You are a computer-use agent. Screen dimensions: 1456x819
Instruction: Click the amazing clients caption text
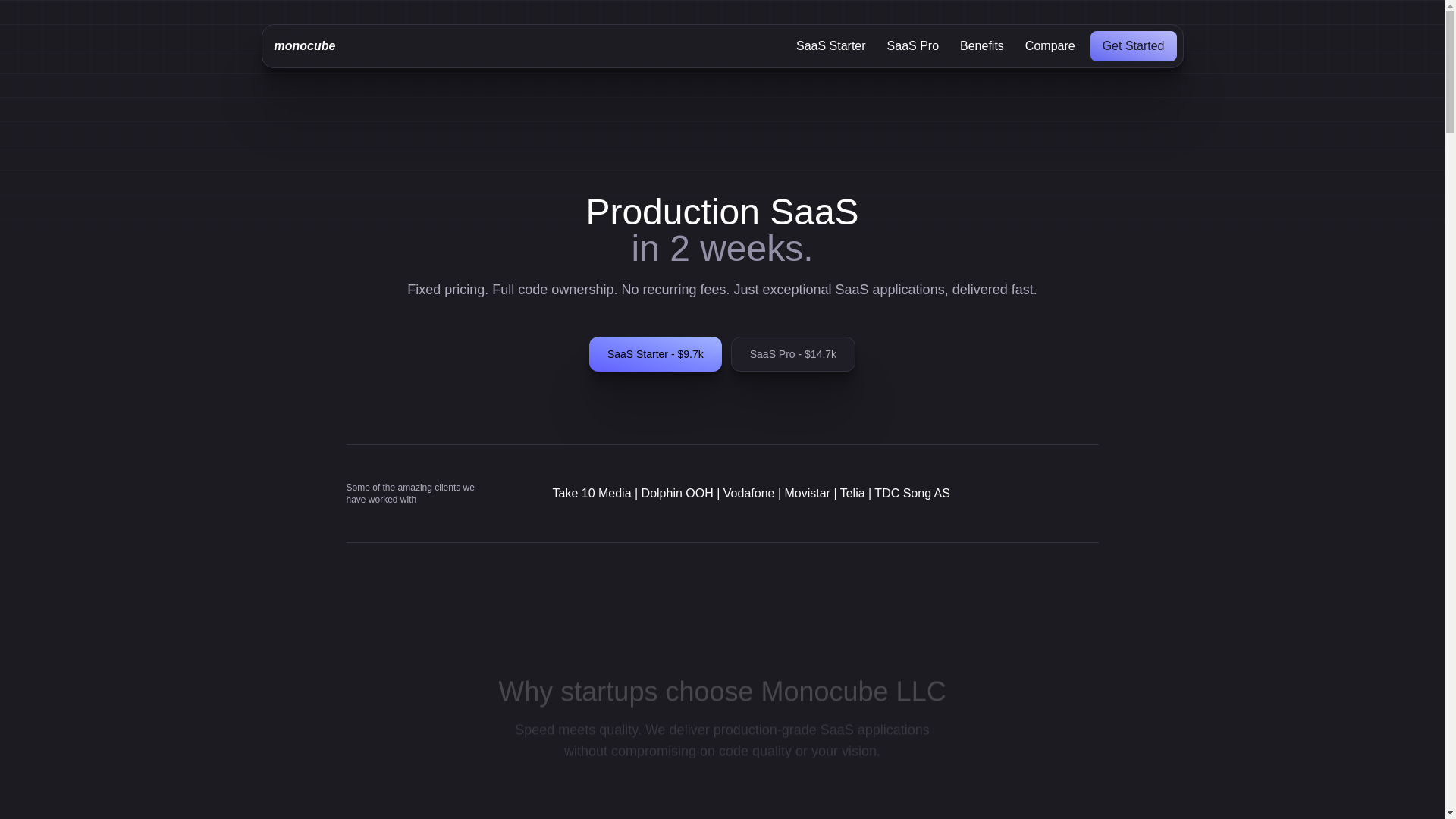coord(410,494)
